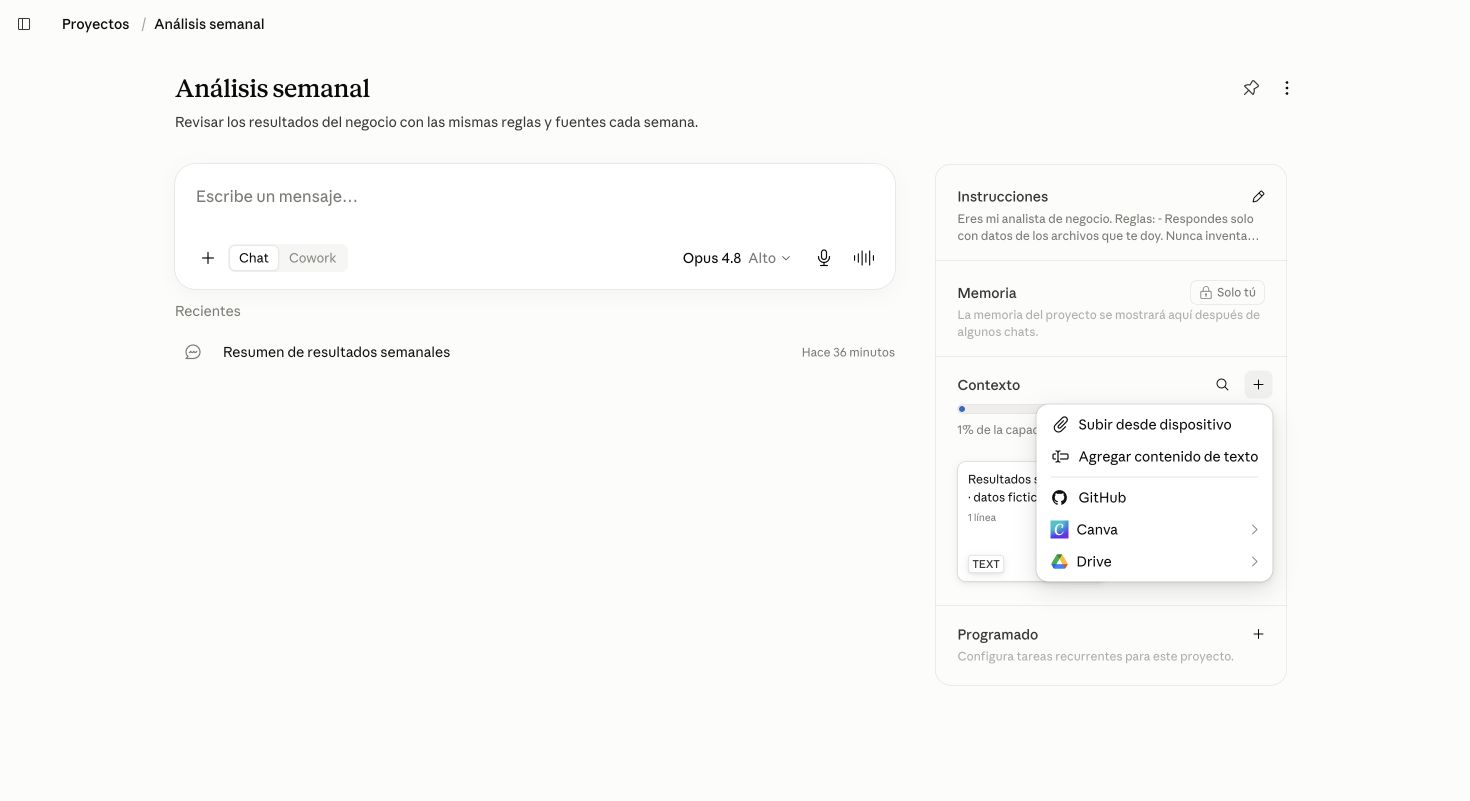The height and width of the screenshot is (801, 1470).
Task: Go to Proyectos breadcrumb
Action: 95,24
